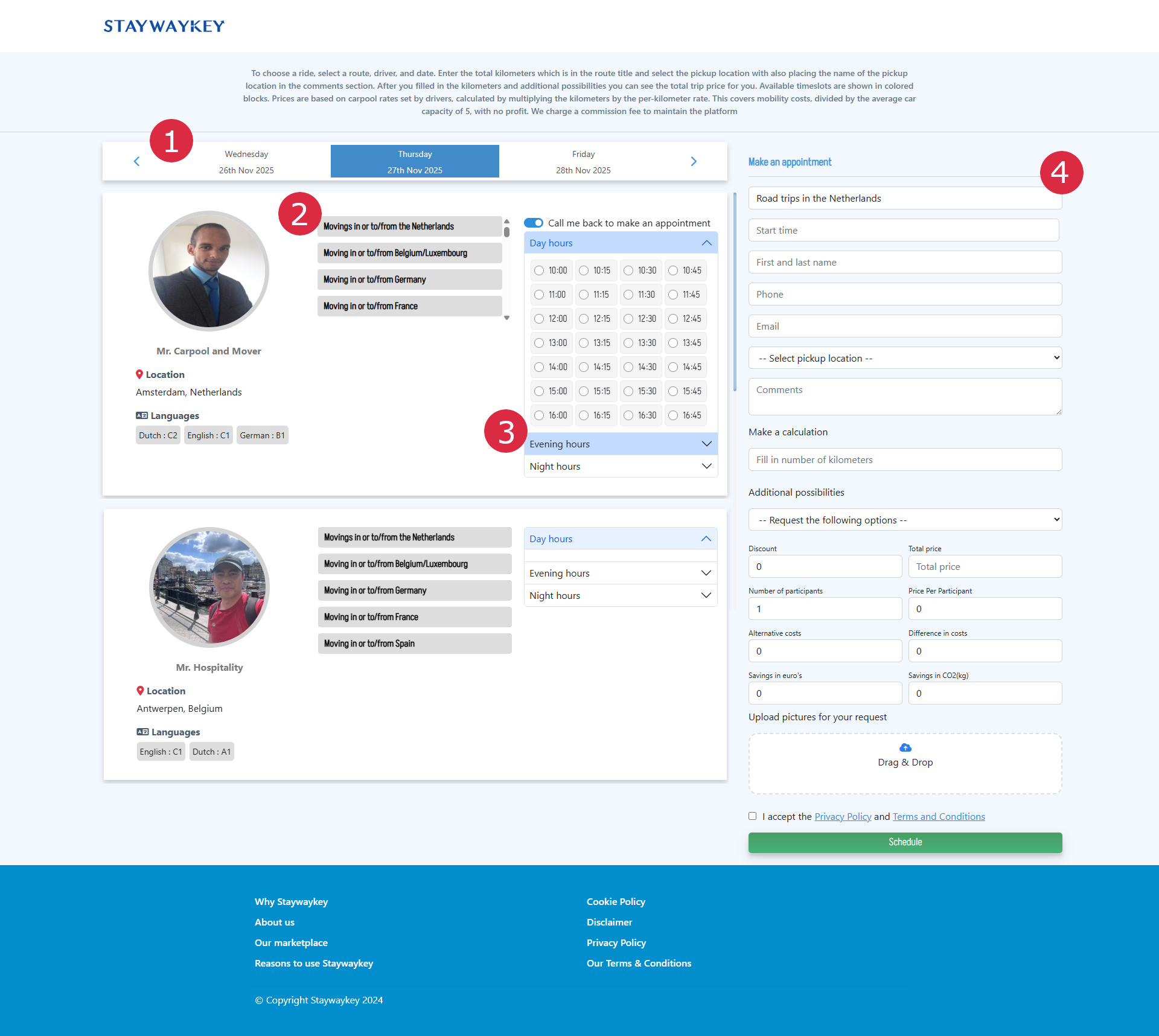
Task: Open Request the following options dropdown
Action: (x=905, y=520)
